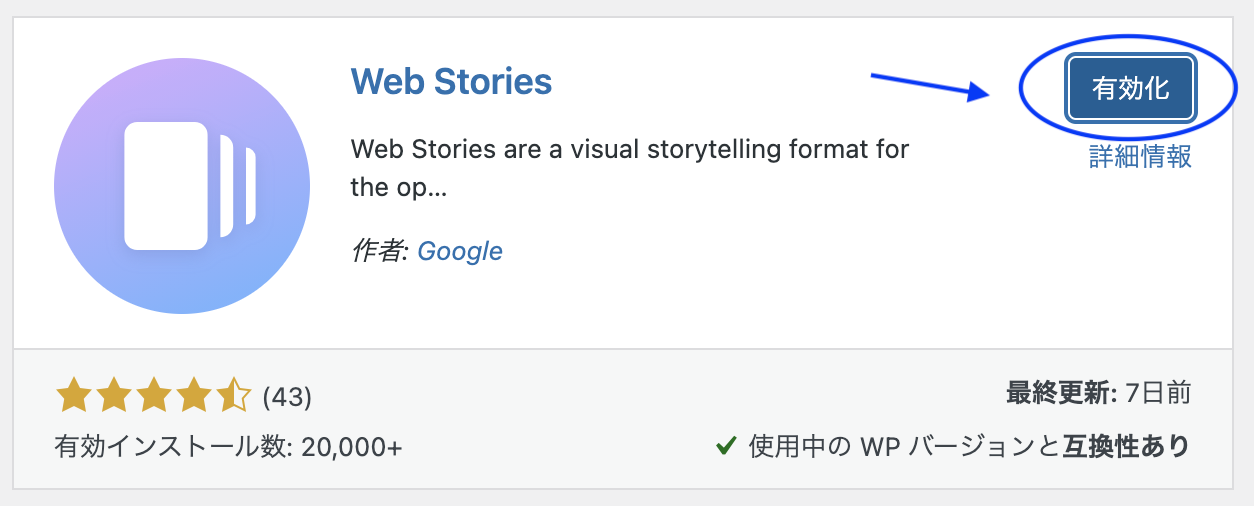1254x506 pixels.
Task: Click the star rating display
Action: 153,396
